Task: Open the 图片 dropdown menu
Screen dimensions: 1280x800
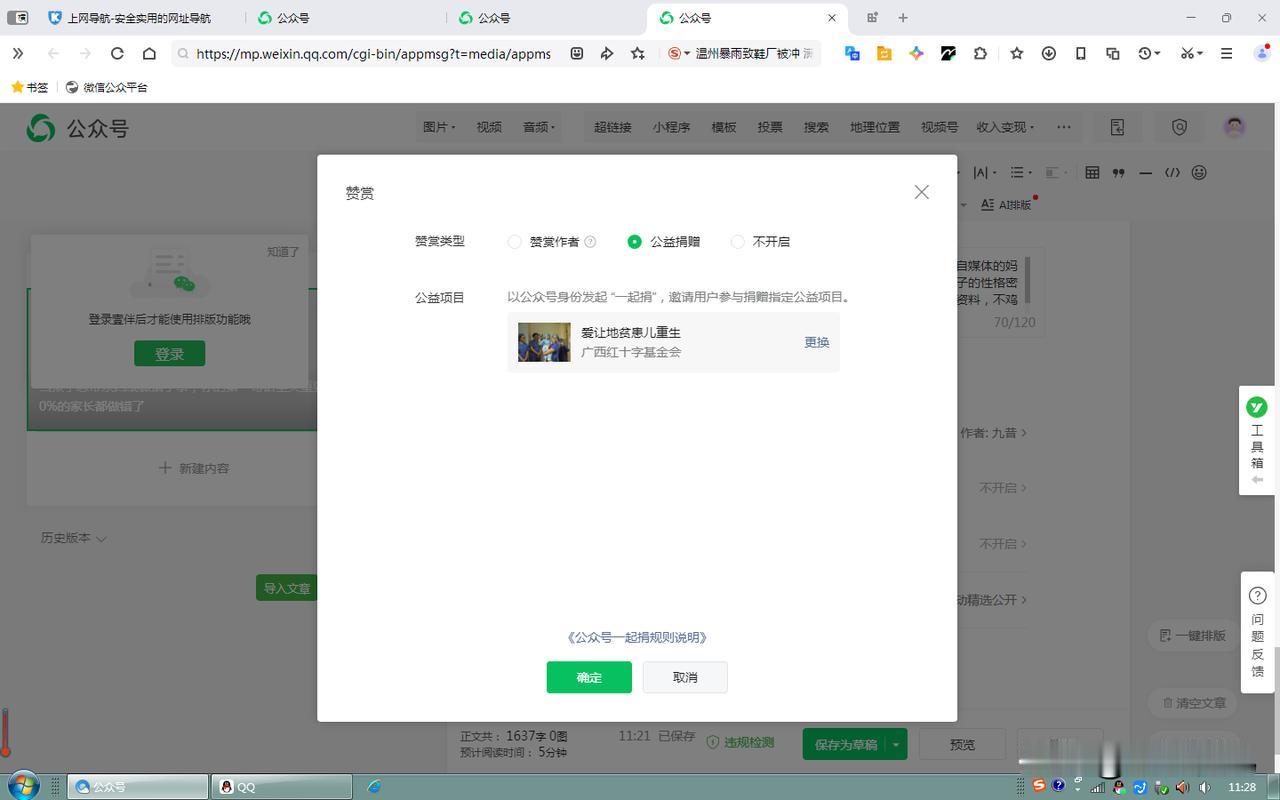Action: click(x=438, y=127)
